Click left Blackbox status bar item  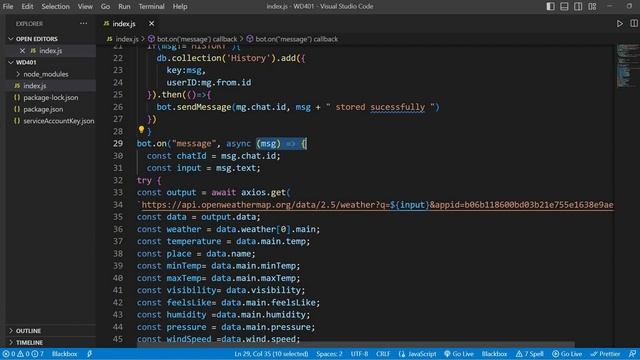pyautogui.click(x=64, y=354)
